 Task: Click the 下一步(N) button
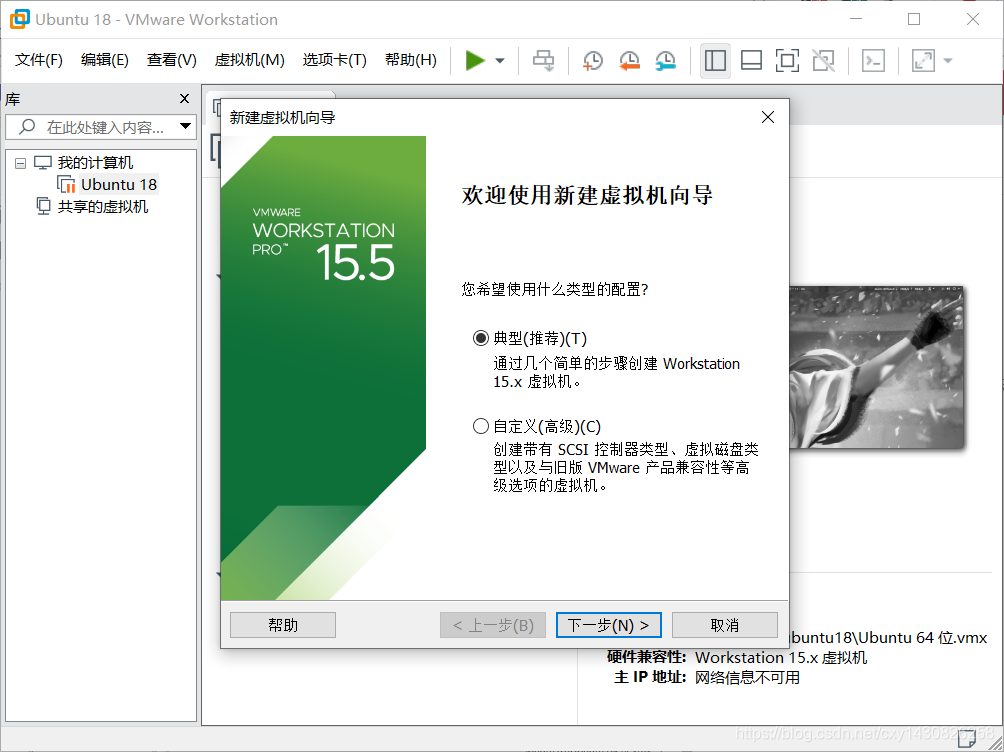(x=609, y=625)
